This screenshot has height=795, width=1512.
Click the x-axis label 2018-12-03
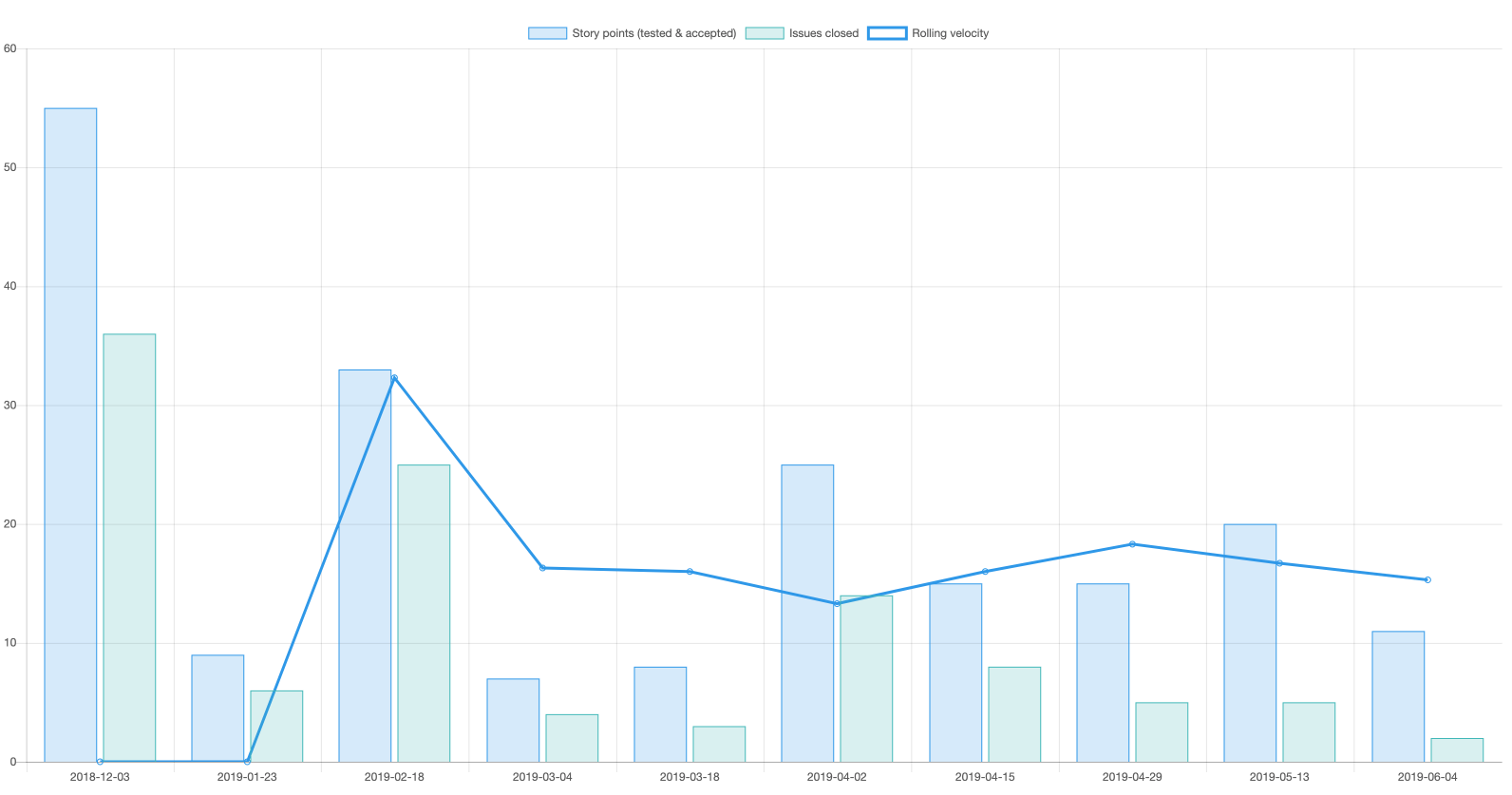tap(100, 777)
